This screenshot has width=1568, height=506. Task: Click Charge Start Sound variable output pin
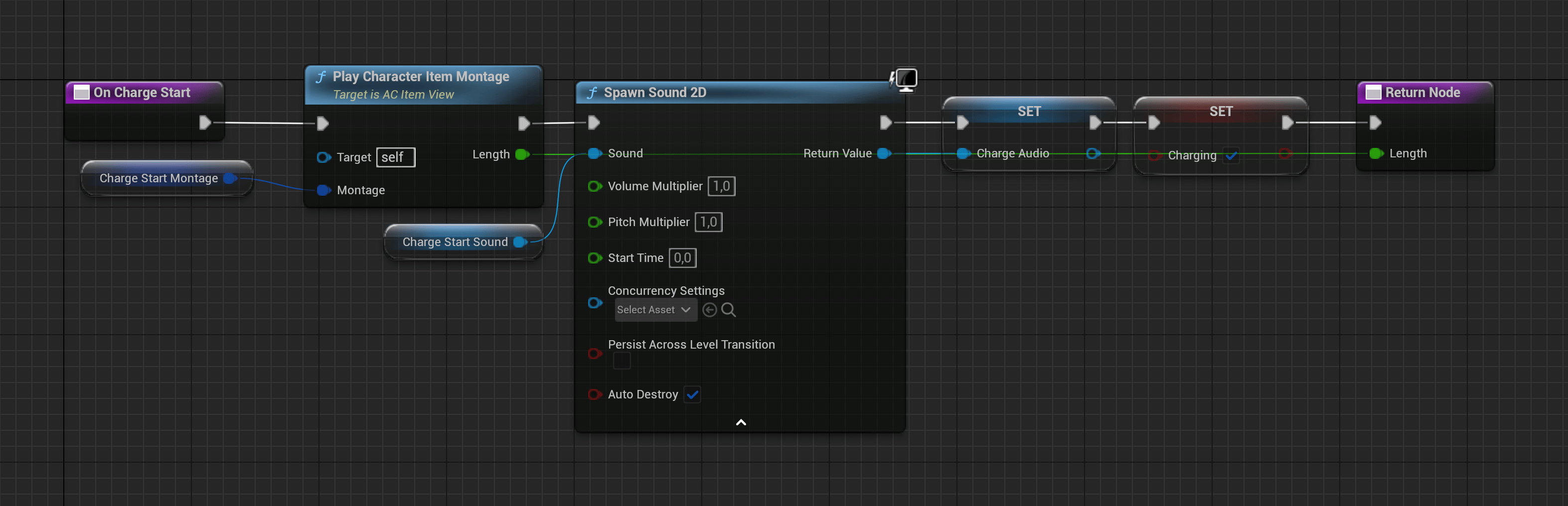pyautogui.click(x=520, y=242)
